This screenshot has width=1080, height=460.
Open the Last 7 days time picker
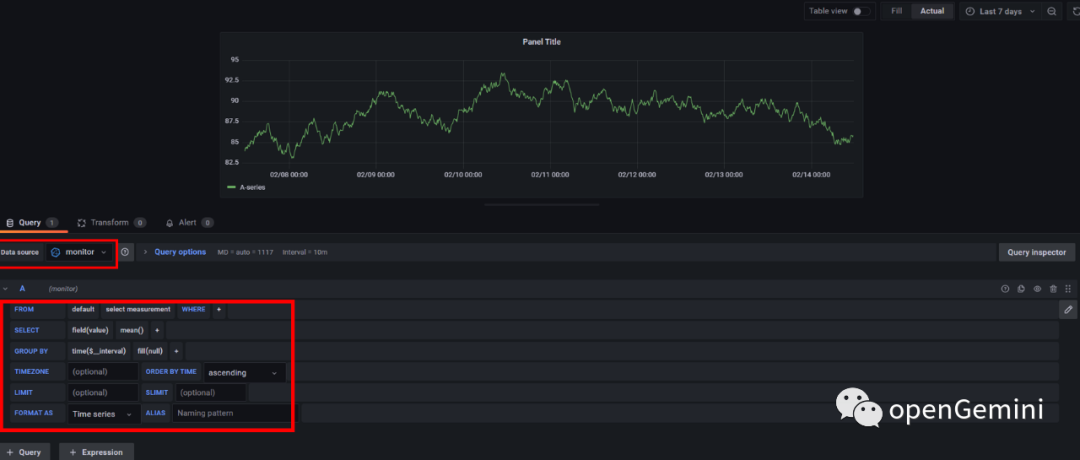tap(999, 12)
